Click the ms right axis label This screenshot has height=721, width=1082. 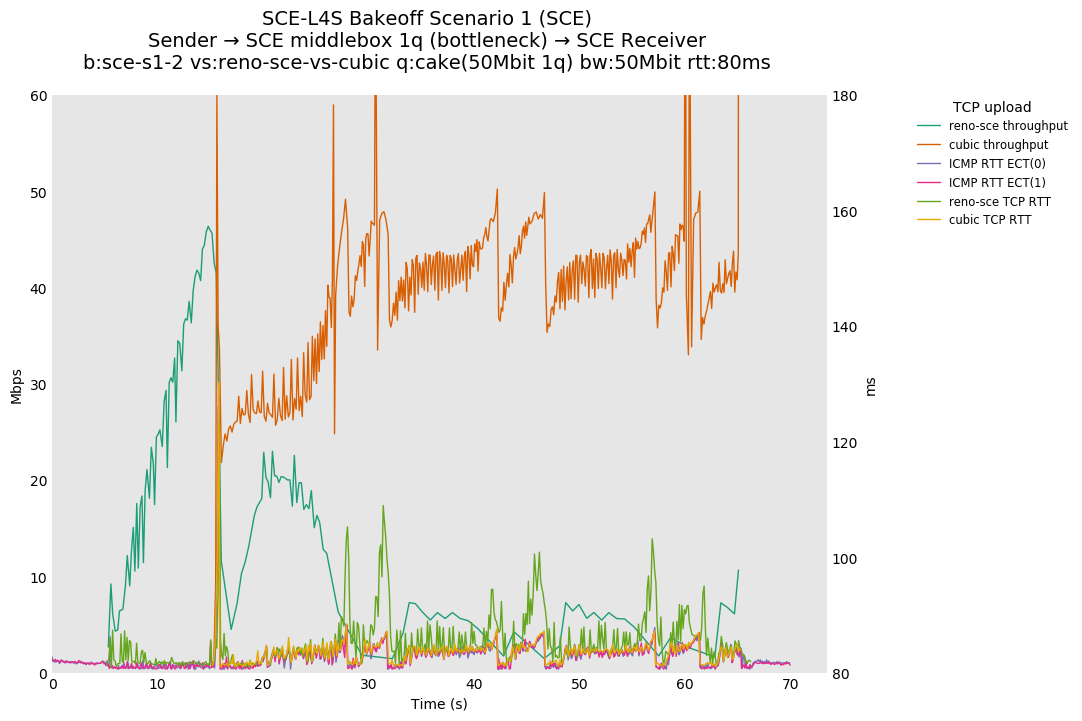(x=870, y=386)
